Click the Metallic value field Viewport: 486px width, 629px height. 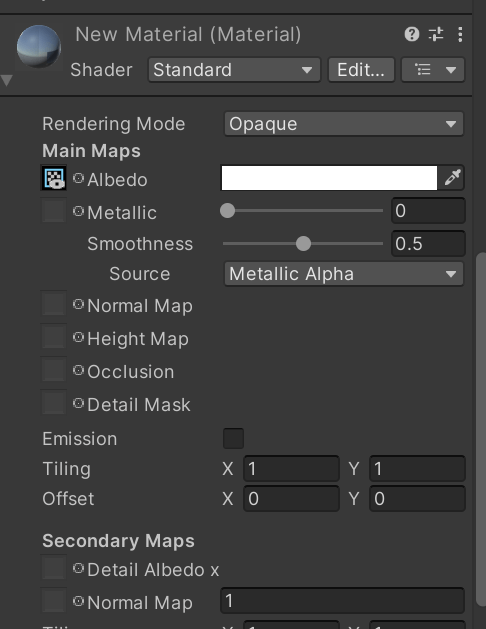428,211
